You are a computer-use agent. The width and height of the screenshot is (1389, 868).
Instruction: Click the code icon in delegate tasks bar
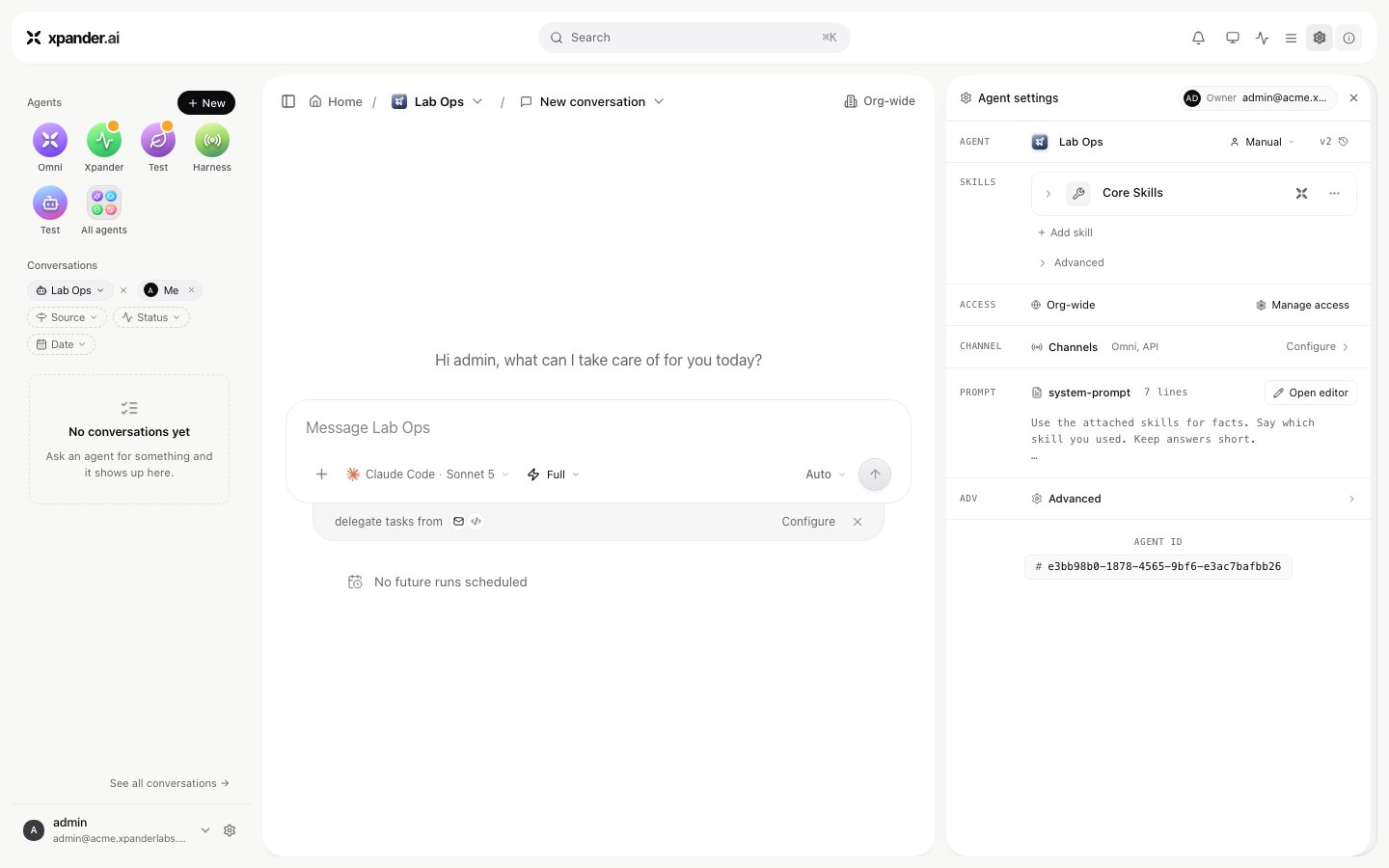click(477, 522)
